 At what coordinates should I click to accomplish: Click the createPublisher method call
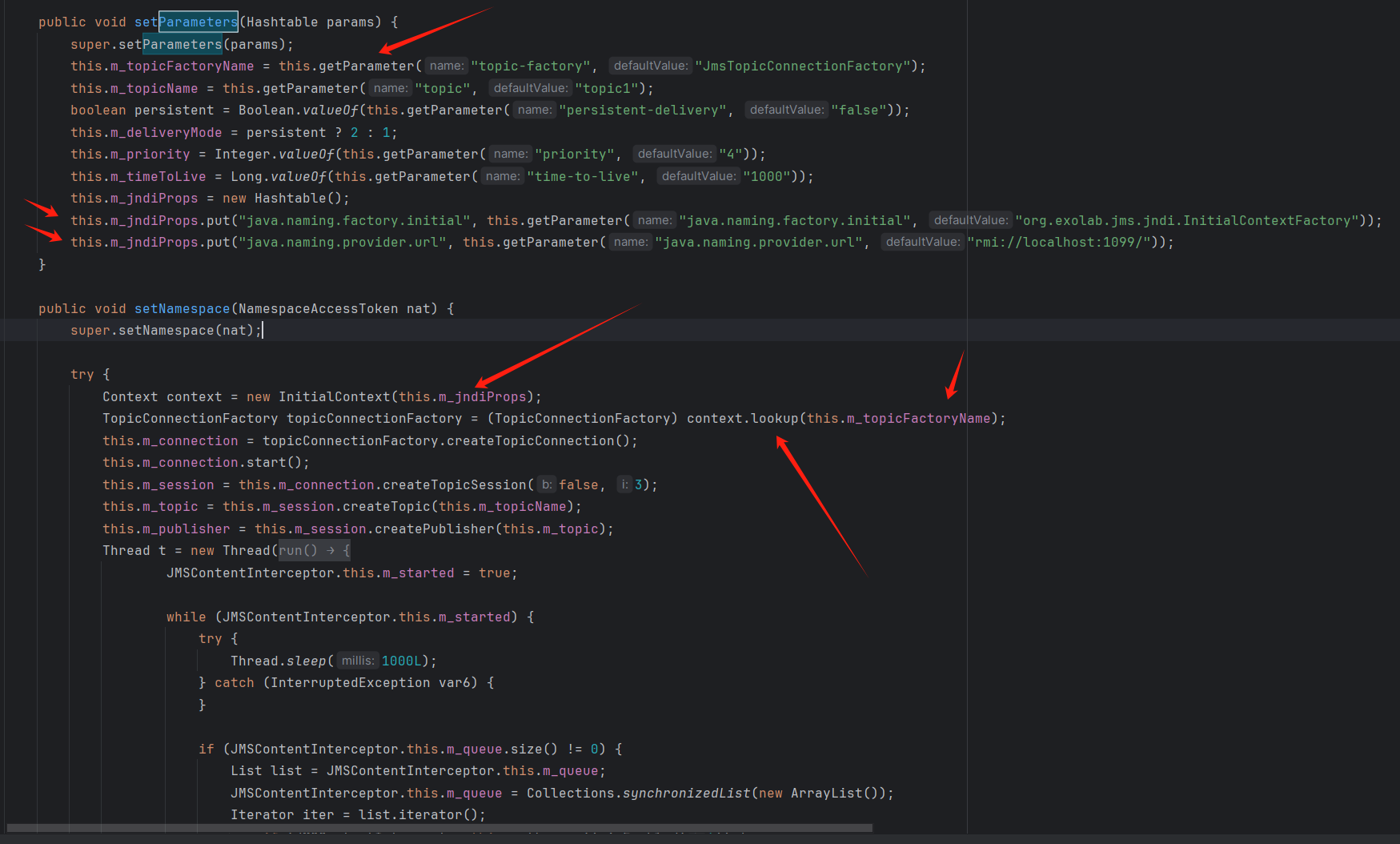pyautogui.click(x=434, y=529)
